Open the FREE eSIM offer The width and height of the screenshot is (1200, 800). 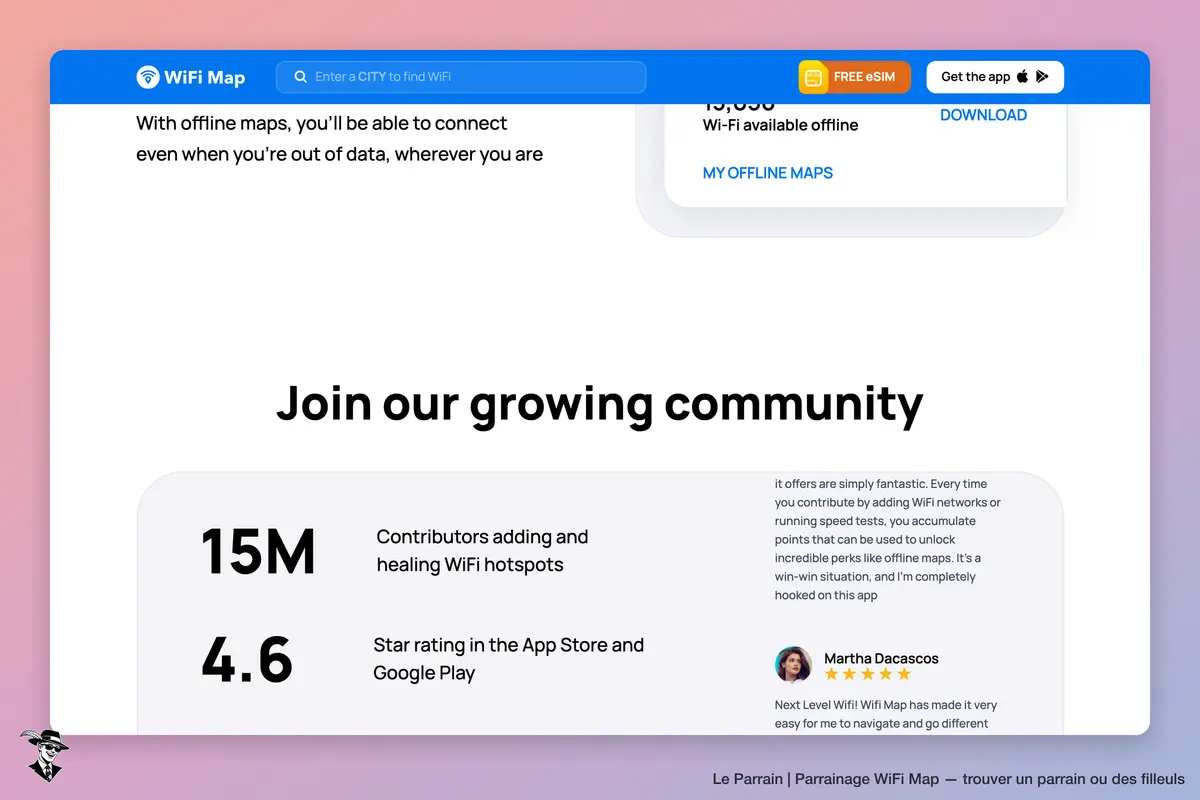tap(855, 77)
